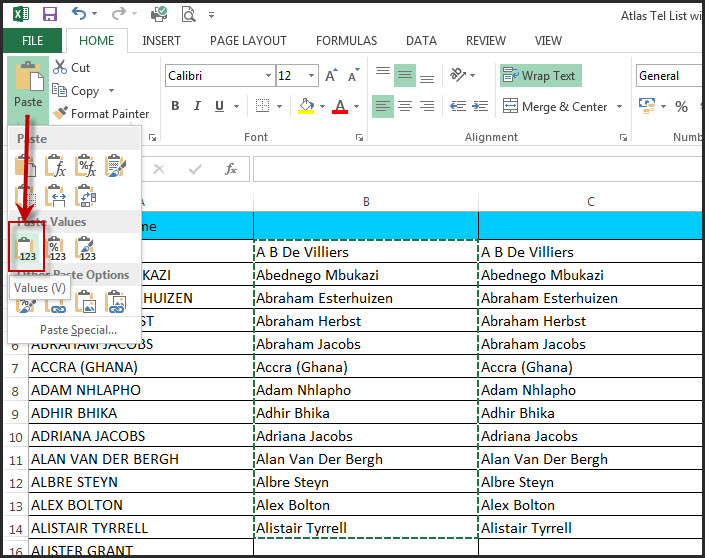Screen dimensions: 705x558
Task: Toggle Italic formatting
Action: coord(199,107)
